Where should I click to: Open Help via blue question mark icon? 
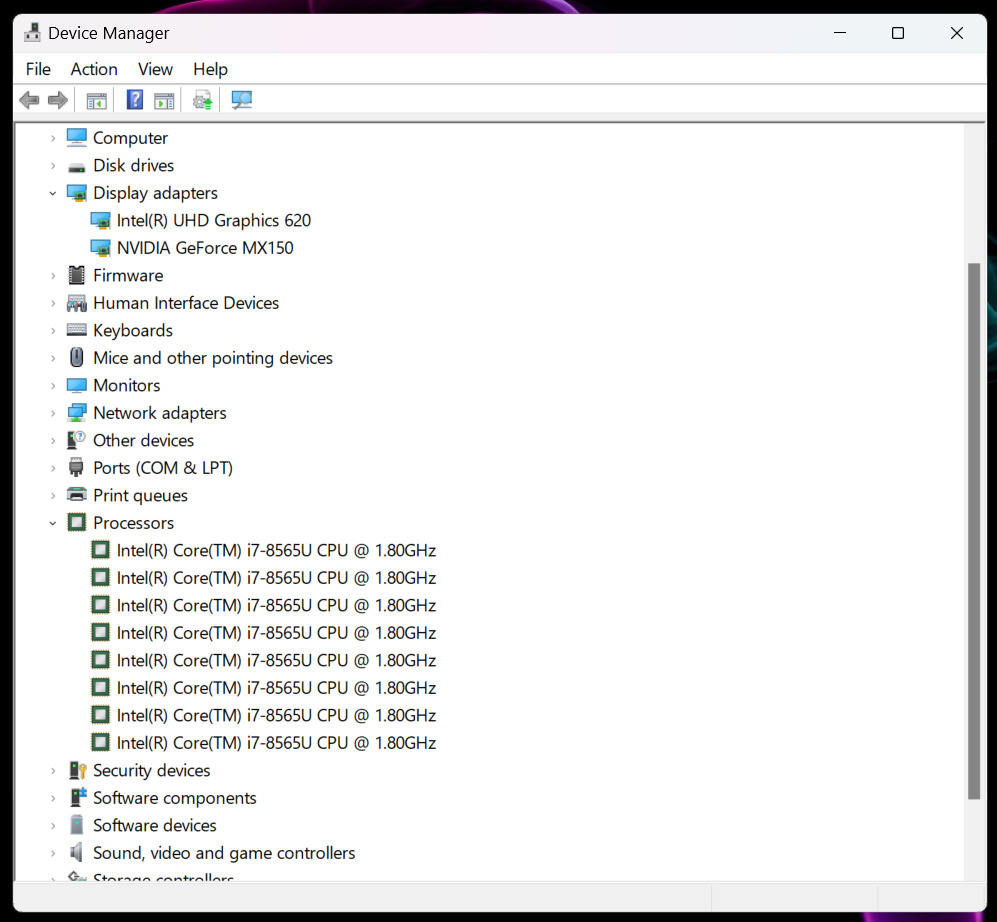[x=134, y=100]
